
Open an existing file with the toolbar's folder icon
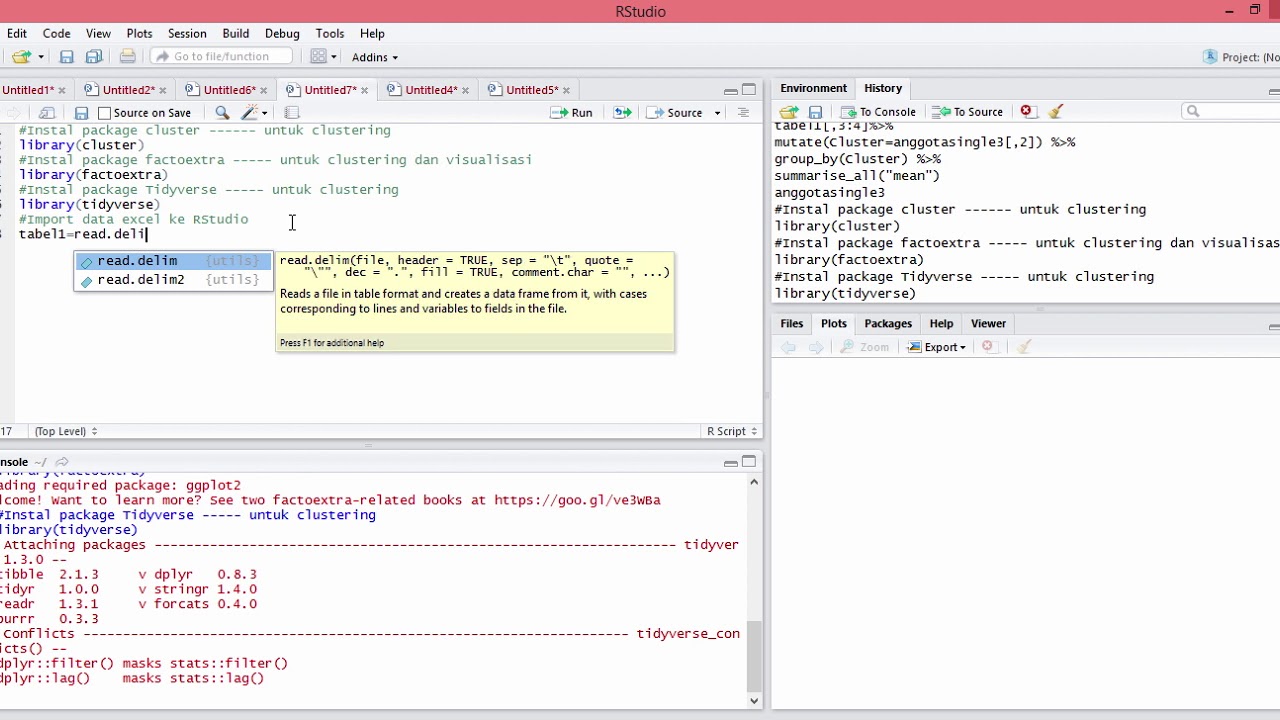coord(20,57)
